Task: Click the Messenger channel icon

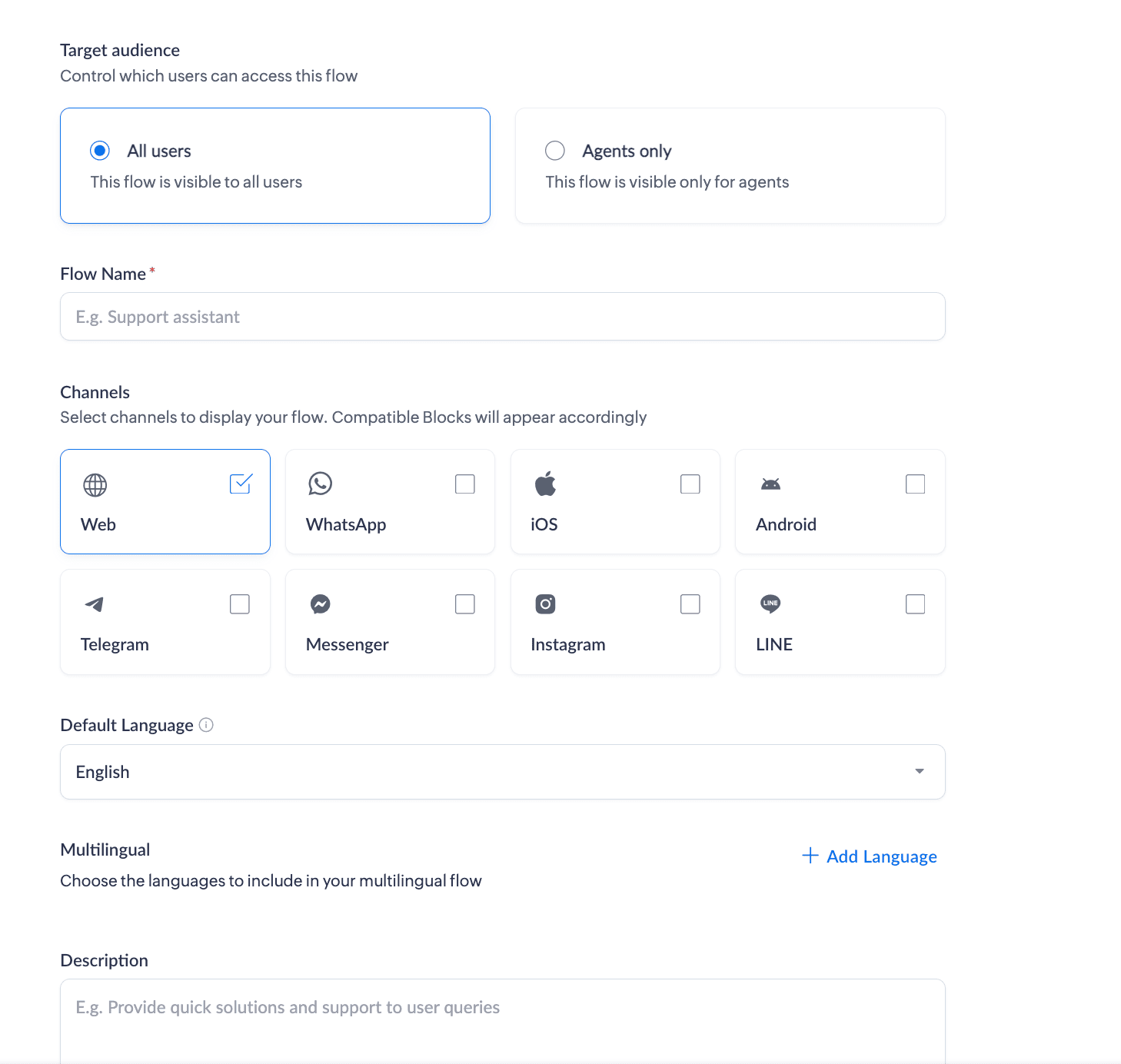Action: (x=320, y=604)
